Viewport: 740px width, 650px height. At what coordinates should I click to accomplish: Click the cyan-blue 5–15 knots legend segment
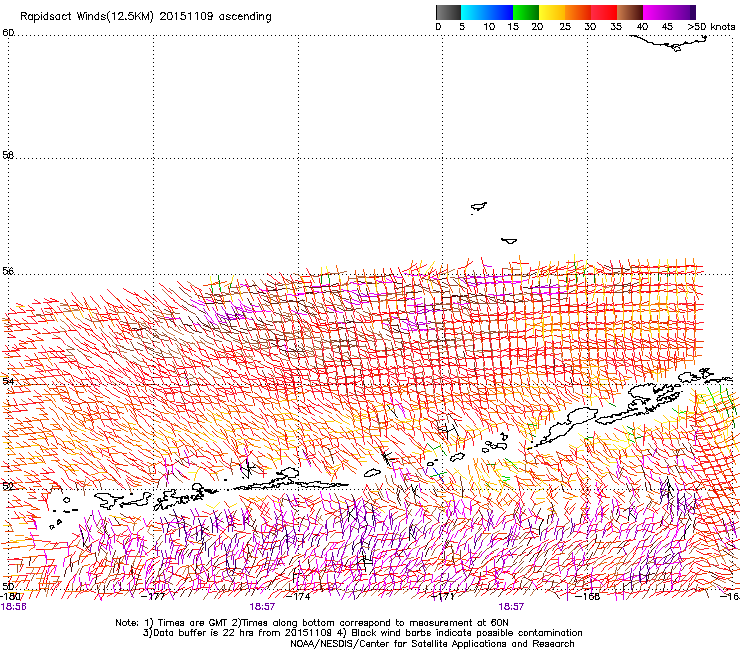tap(487, 12)
